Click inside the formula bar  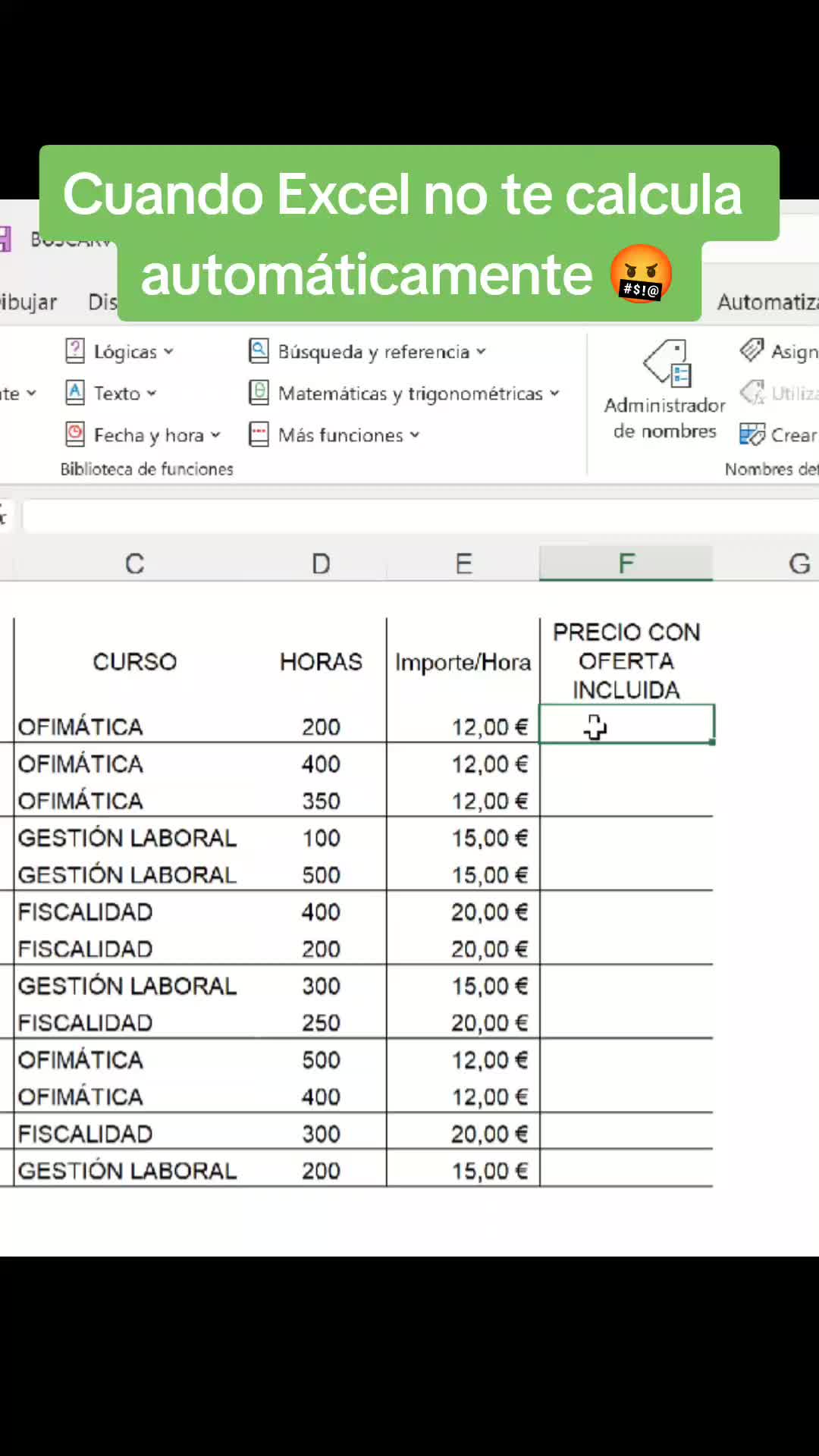pos(421,516)
